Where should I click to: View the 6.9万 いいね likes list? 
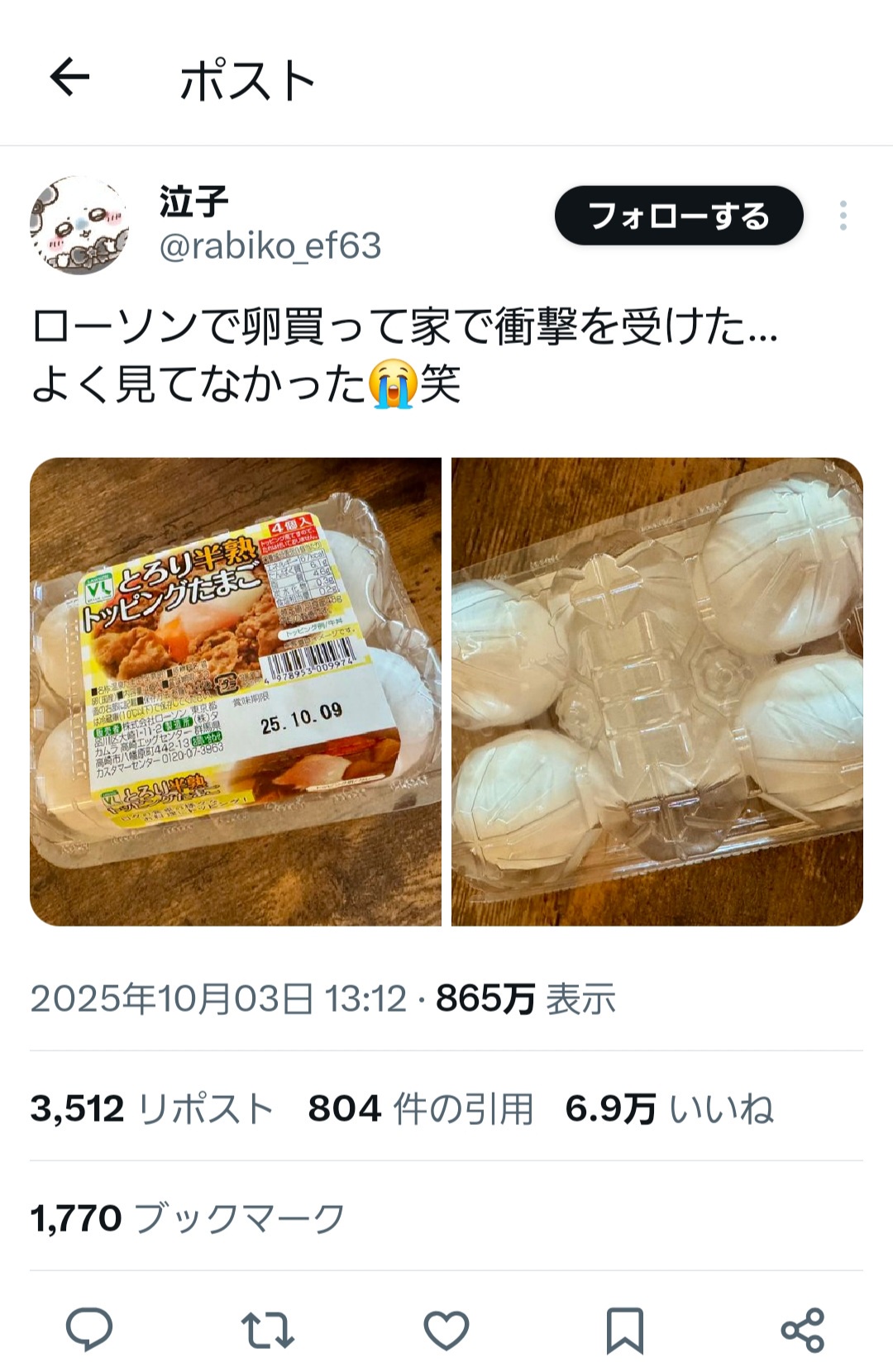click(x=670, y=1108)
